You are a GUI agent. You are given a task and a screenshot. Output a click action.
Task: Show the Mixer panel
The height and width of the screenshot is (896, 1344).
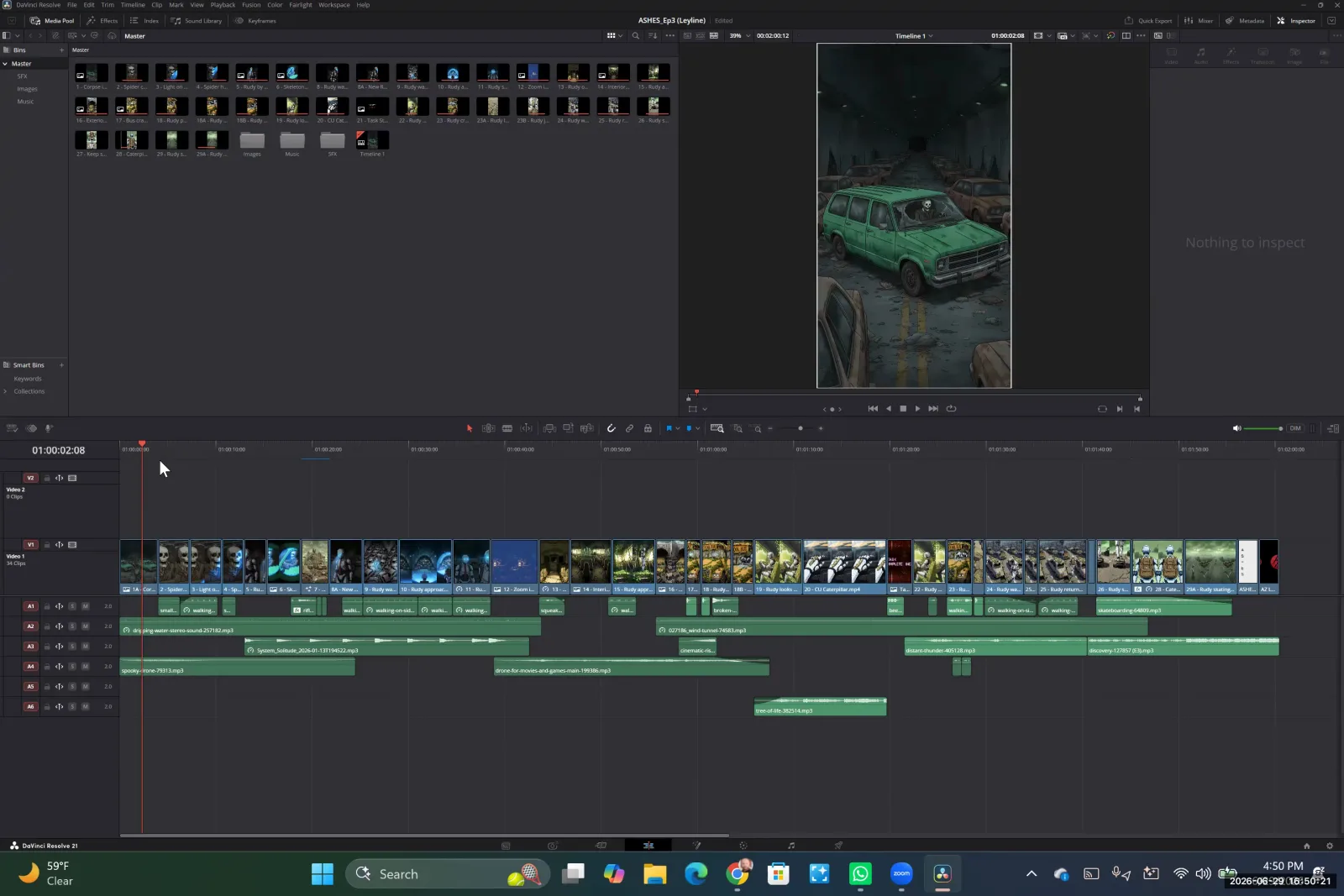[1199, 21]
